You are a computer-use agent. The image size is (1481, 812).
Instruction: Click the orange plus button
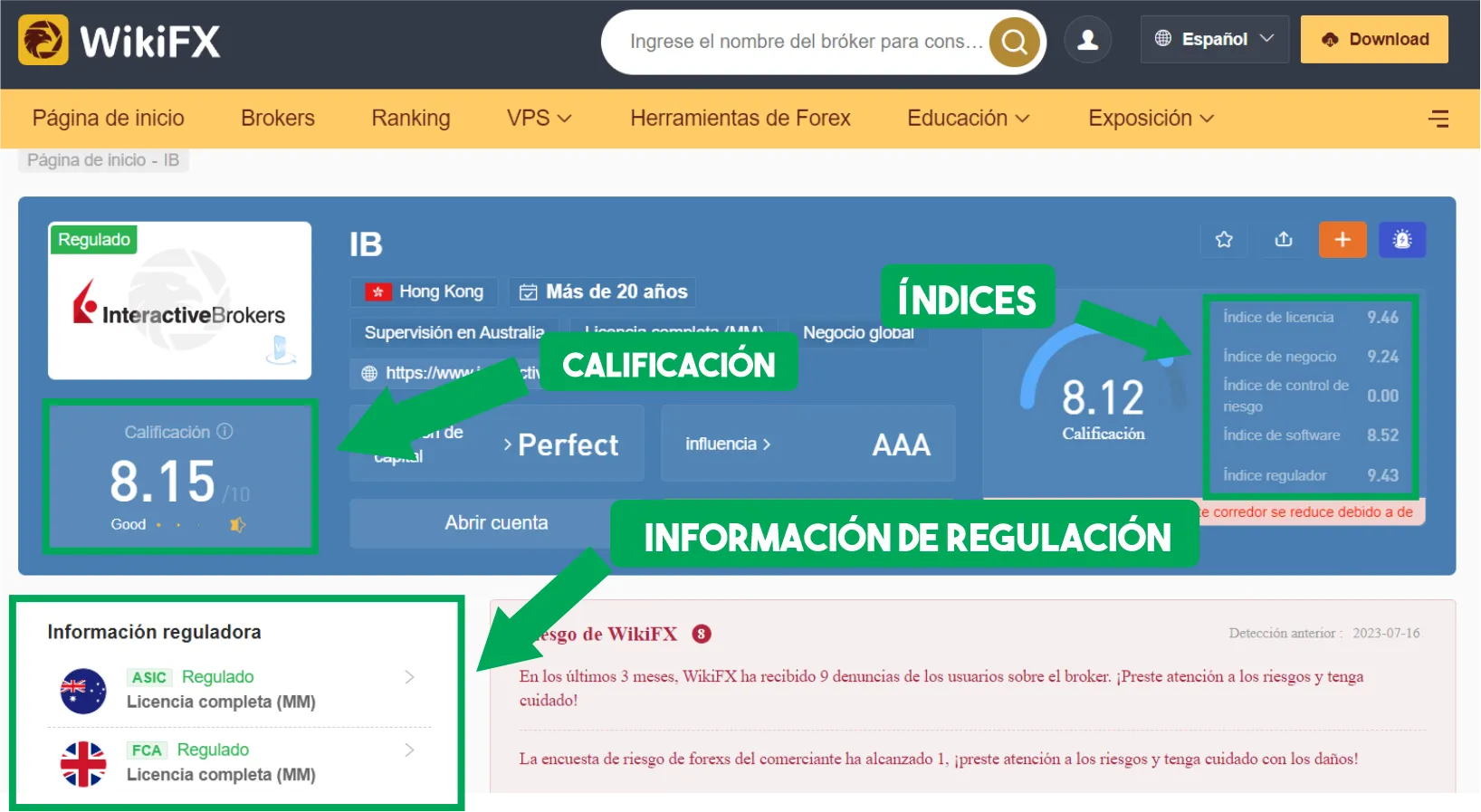pyautogui.click(x=1342, y=239)
